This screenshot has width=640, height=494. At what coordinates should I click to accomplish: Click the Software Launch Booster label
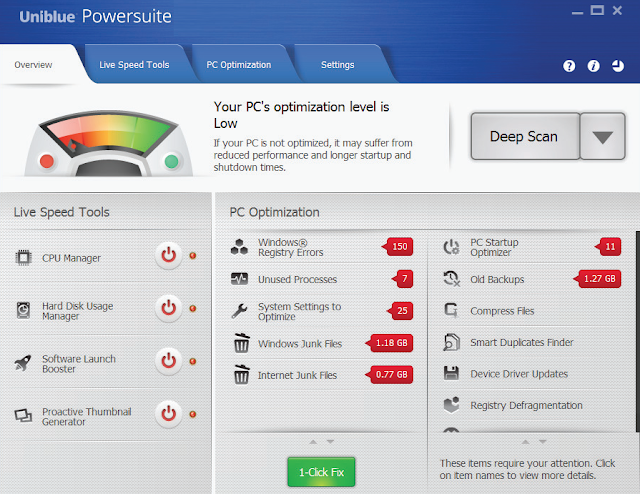(x=79, y=364)
